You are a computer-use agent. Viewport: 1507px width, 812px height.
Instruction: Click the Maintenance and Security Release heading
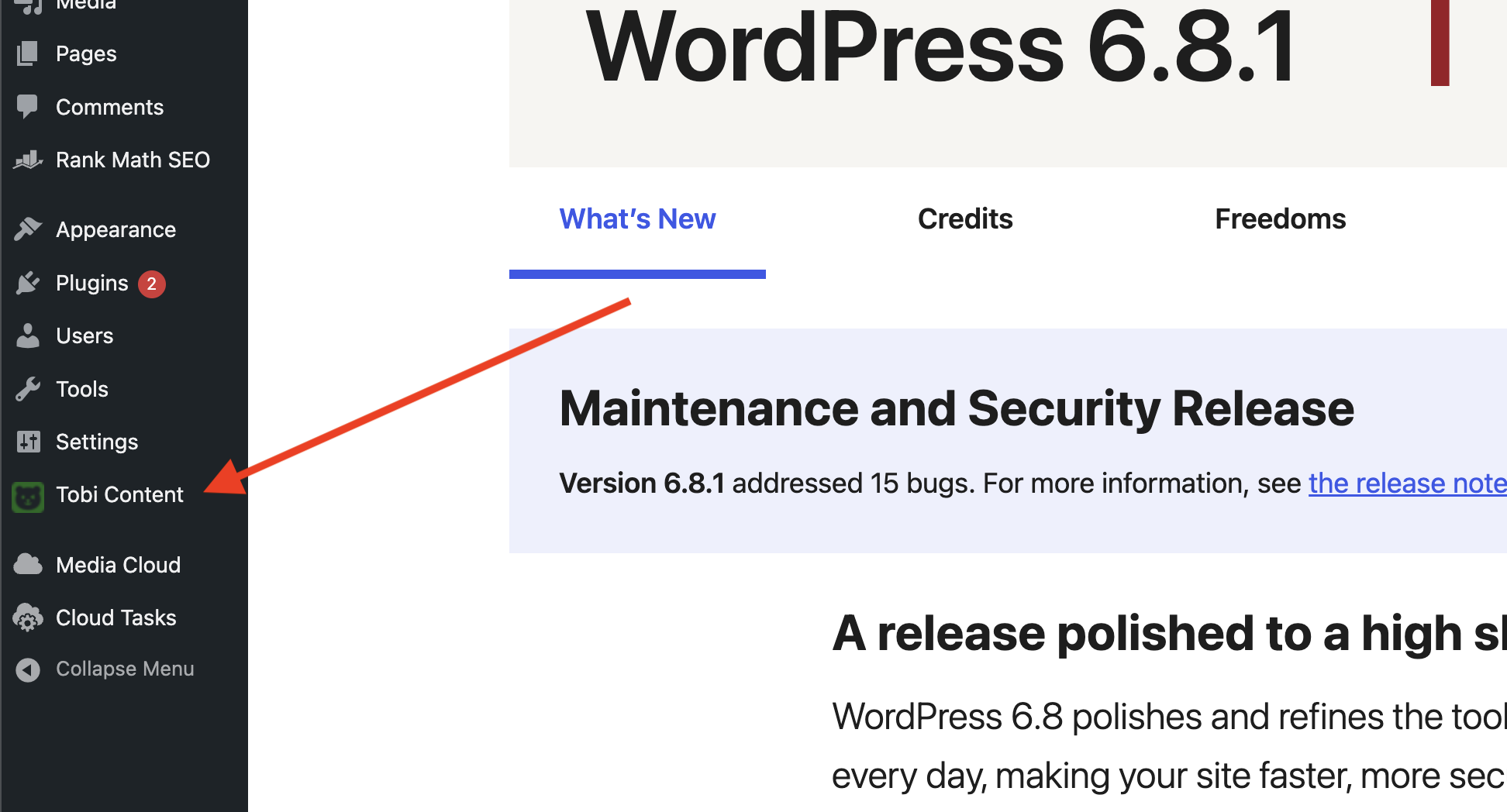pos(957,408)
